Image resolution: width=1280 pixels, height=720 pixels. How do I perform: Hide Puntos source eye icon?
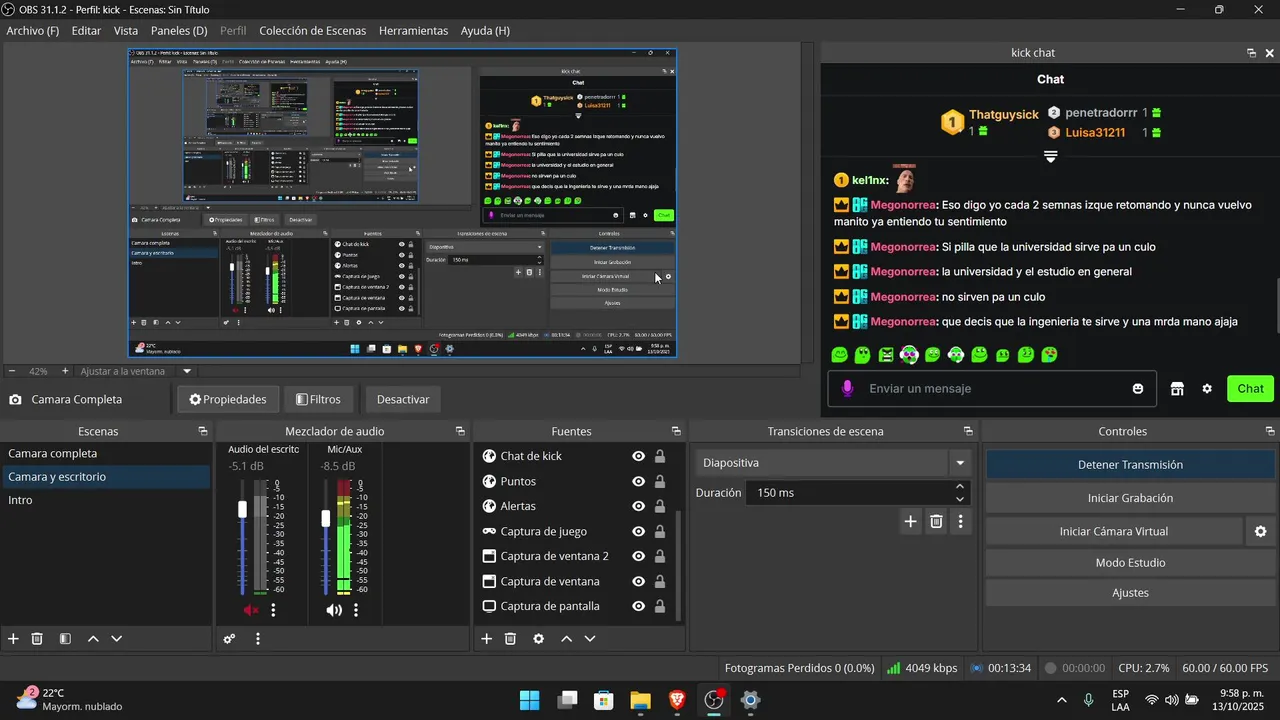(638, 481)
